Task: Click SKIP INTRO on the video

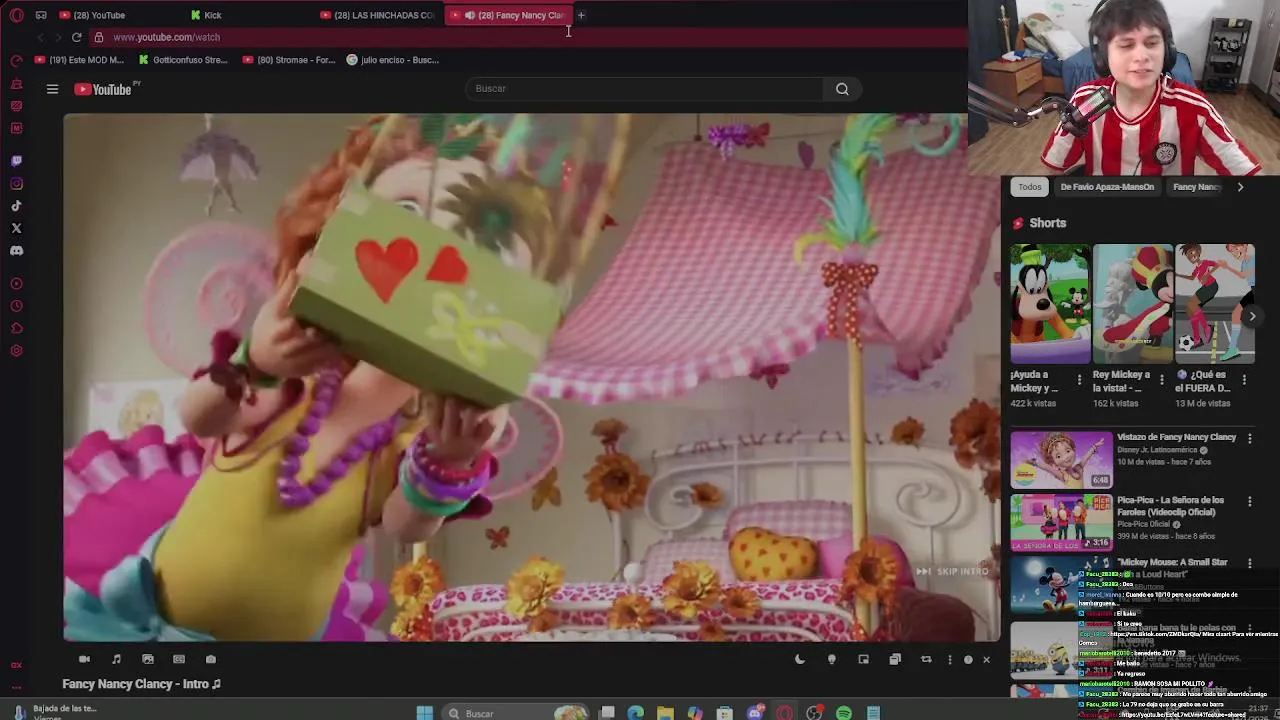Action: tap(952, 571)
